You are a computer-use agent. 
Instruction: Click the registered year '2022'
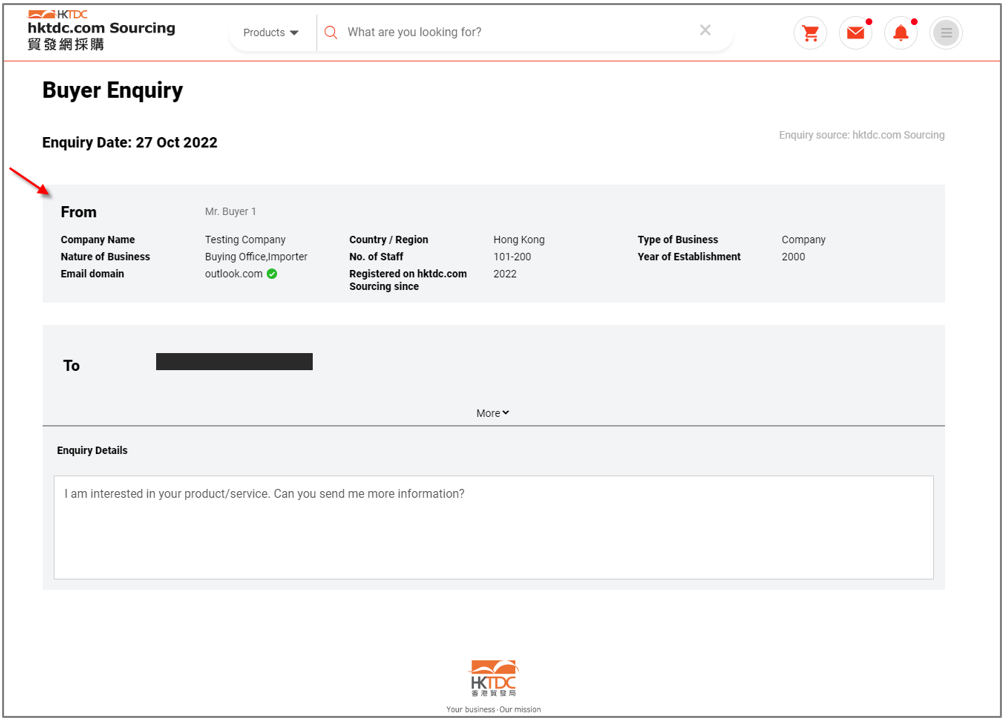point(505,274)
